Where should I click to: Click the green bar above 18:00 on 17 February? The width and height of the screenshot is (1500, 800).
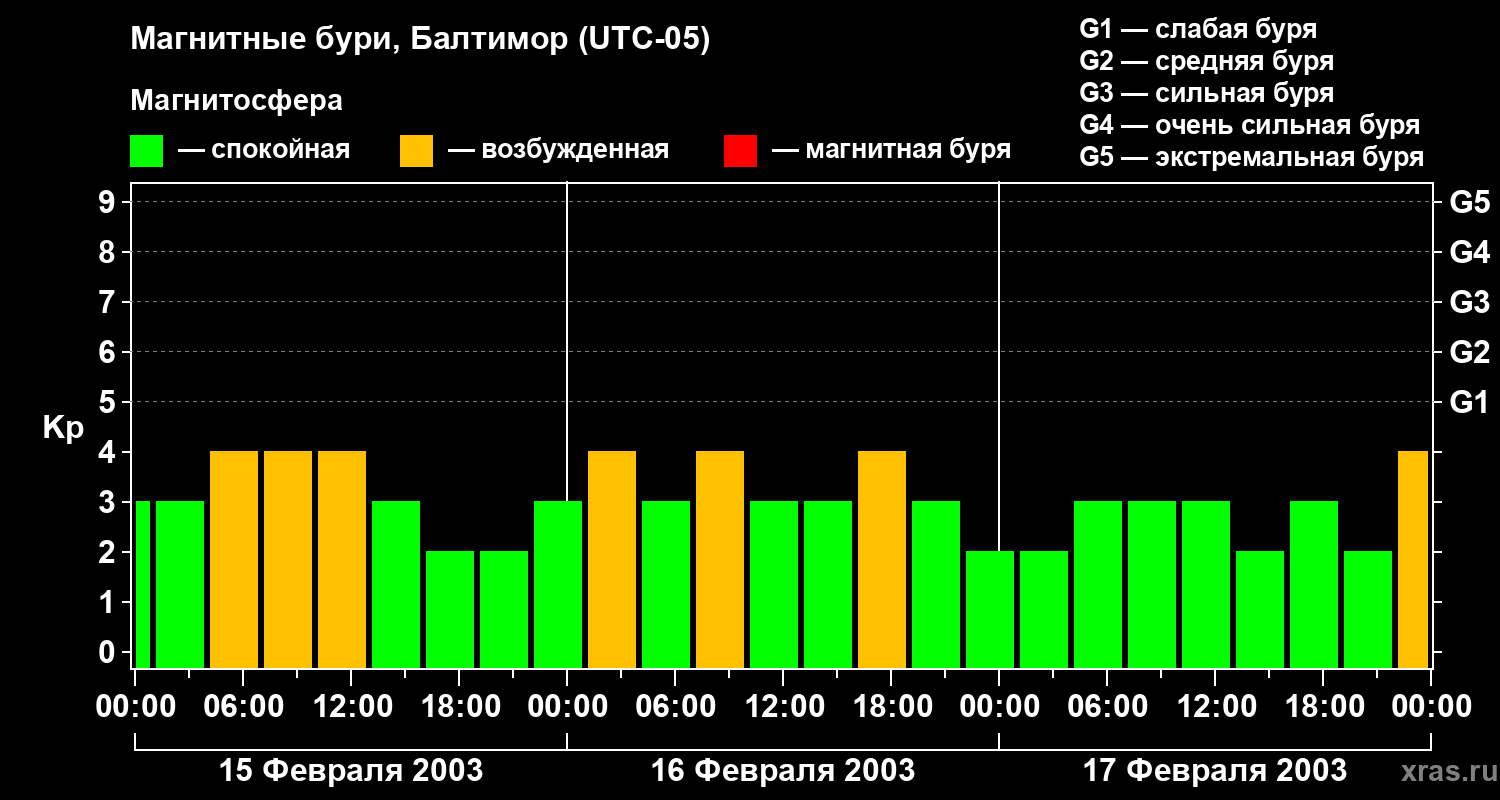pyautogui.click(x=1314, y=585)
